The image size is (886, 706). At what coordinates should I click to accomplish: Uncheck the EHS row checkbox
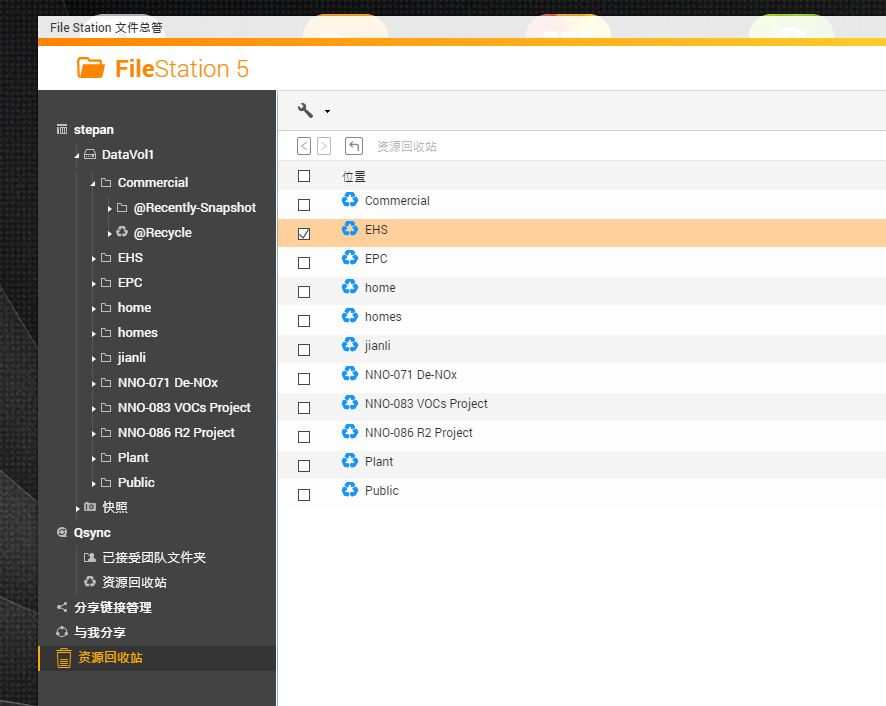tap(304, 233)
